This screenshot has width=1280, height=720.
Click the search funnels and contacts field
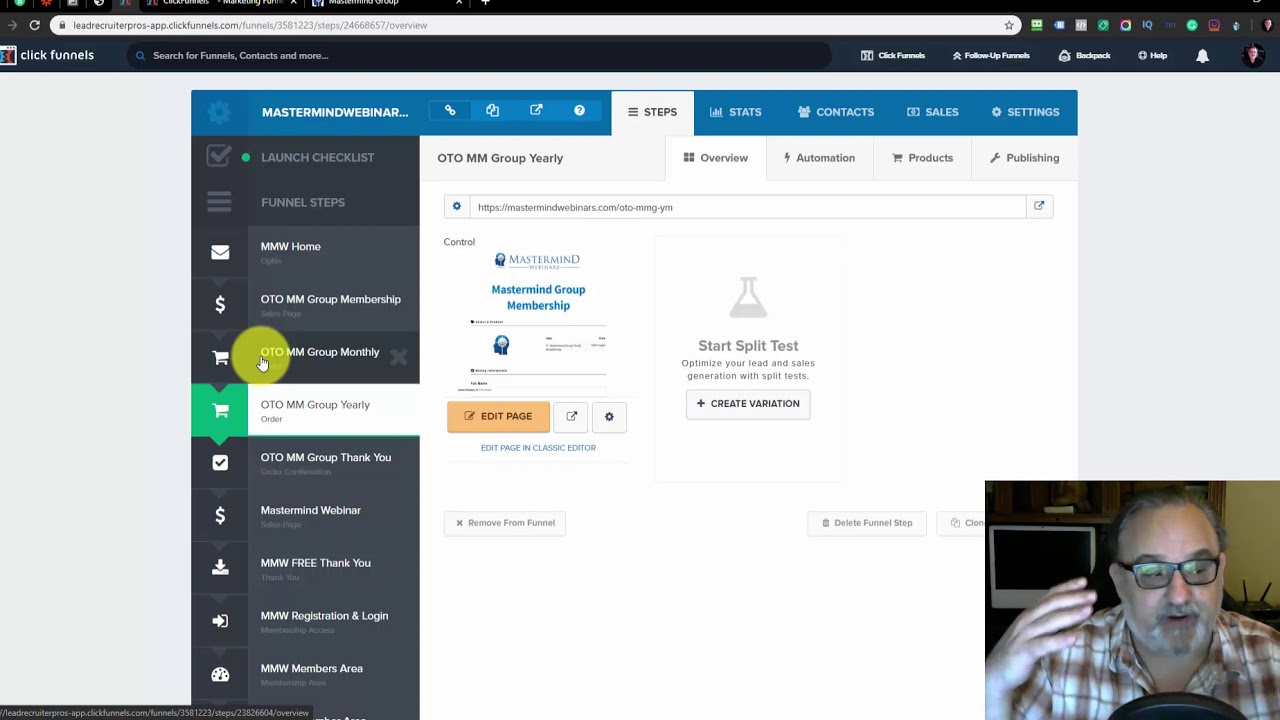coord(480,56)
